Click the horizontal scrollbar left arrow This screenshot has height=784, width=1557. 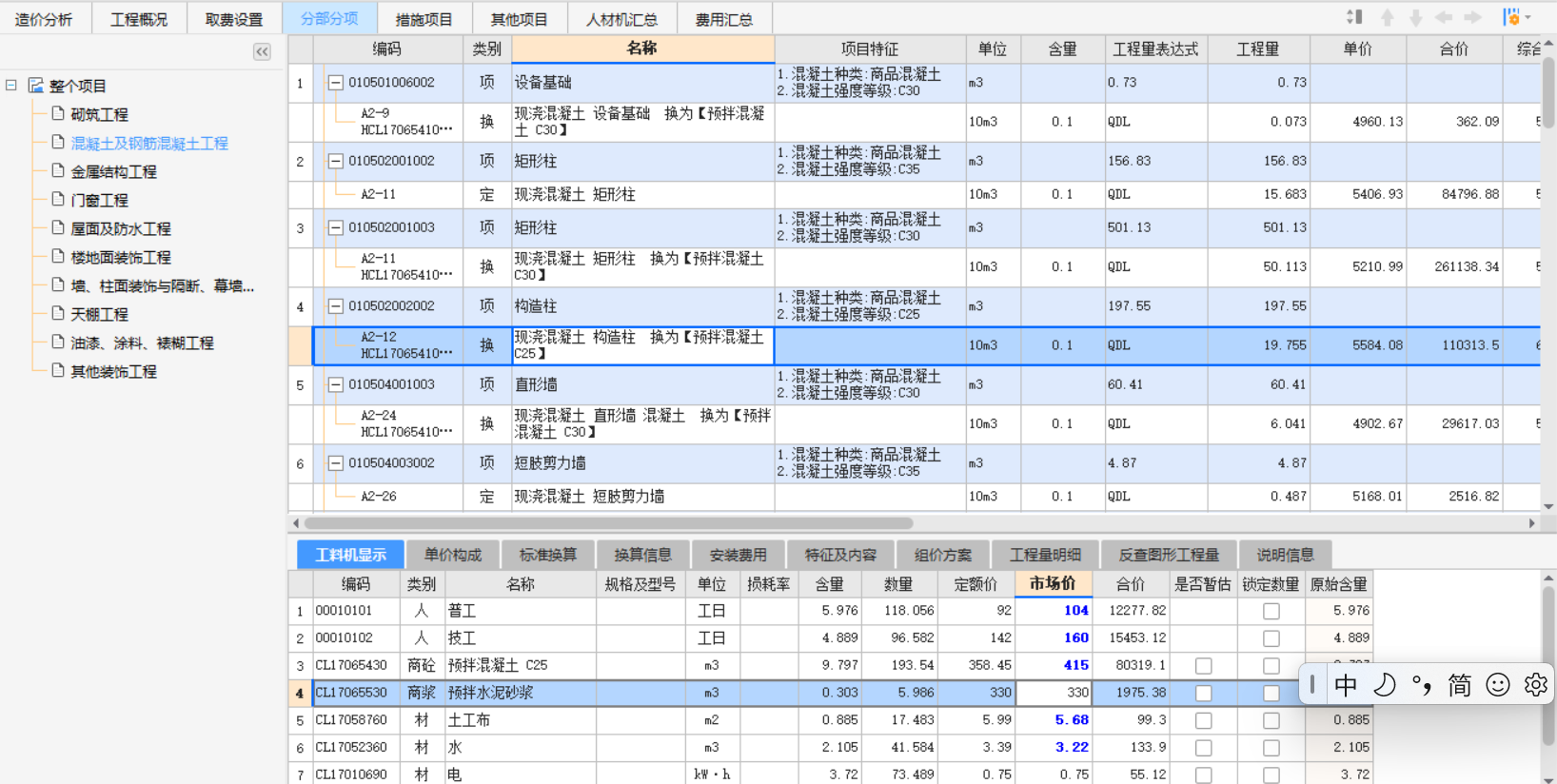296,523
